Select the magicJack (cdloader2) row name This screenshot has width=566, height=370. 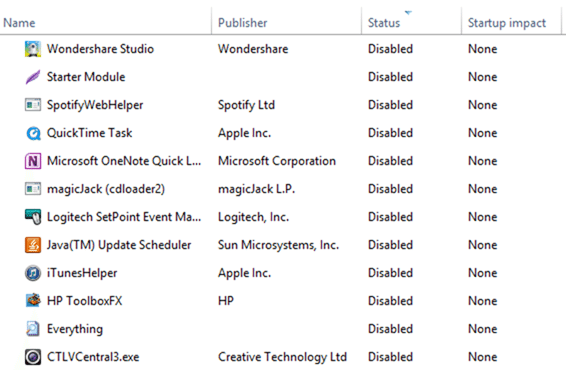106,189
